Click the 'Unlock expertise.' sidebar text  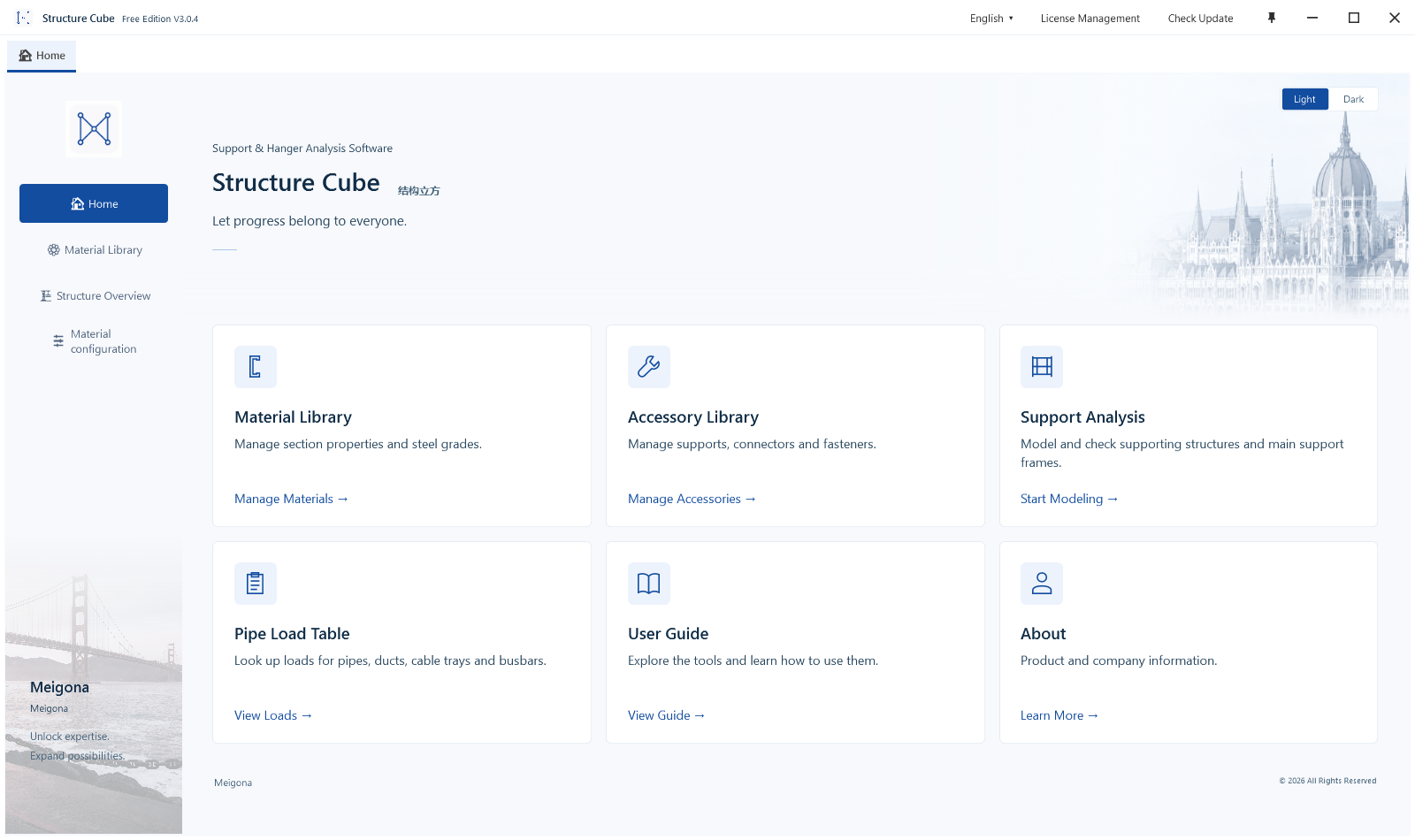point(70,737)
